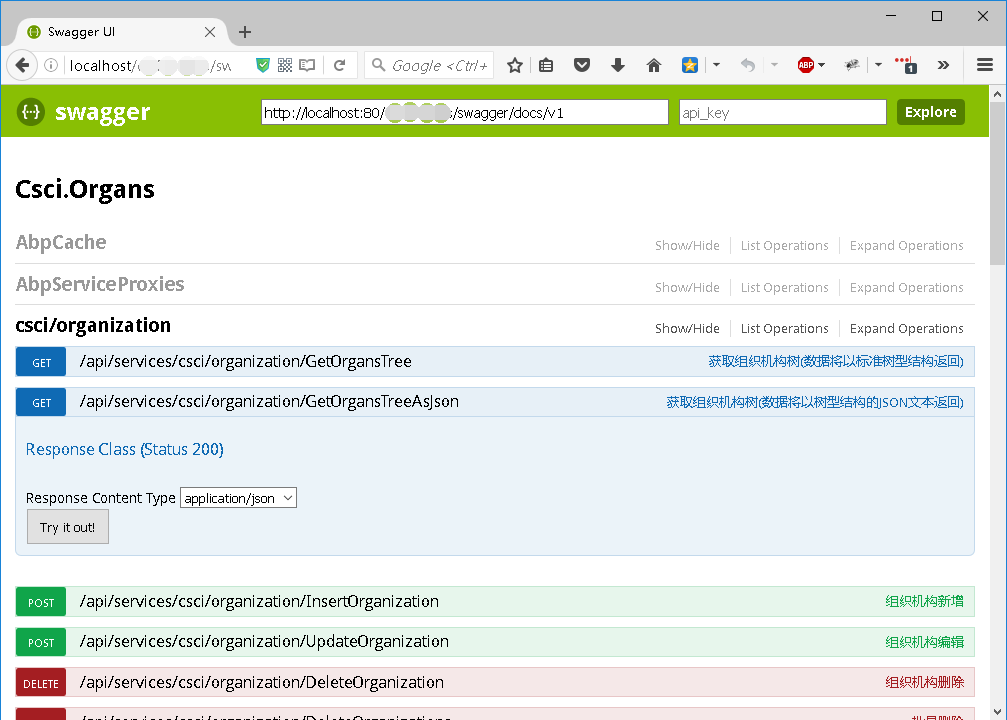Focus the swagger docs URL input field
Image resolution: width=1007 pixels, height=720 pixels.
pos(465,112)
